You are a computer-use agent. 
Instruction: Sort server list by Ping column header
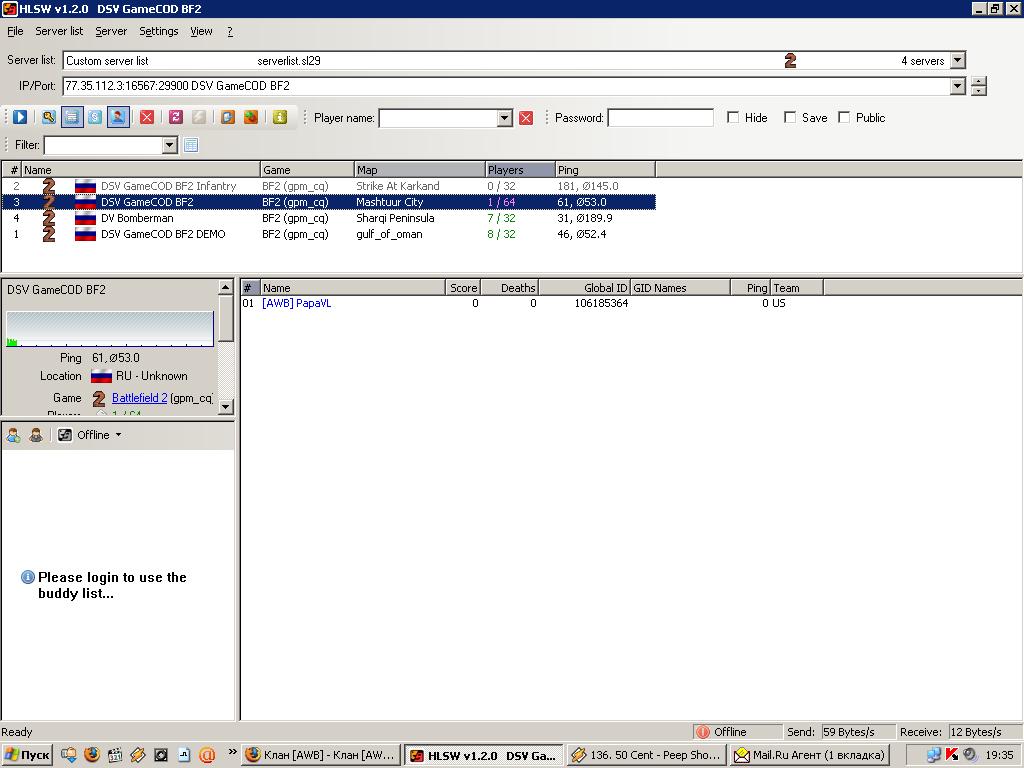click(x=604, y=170)
